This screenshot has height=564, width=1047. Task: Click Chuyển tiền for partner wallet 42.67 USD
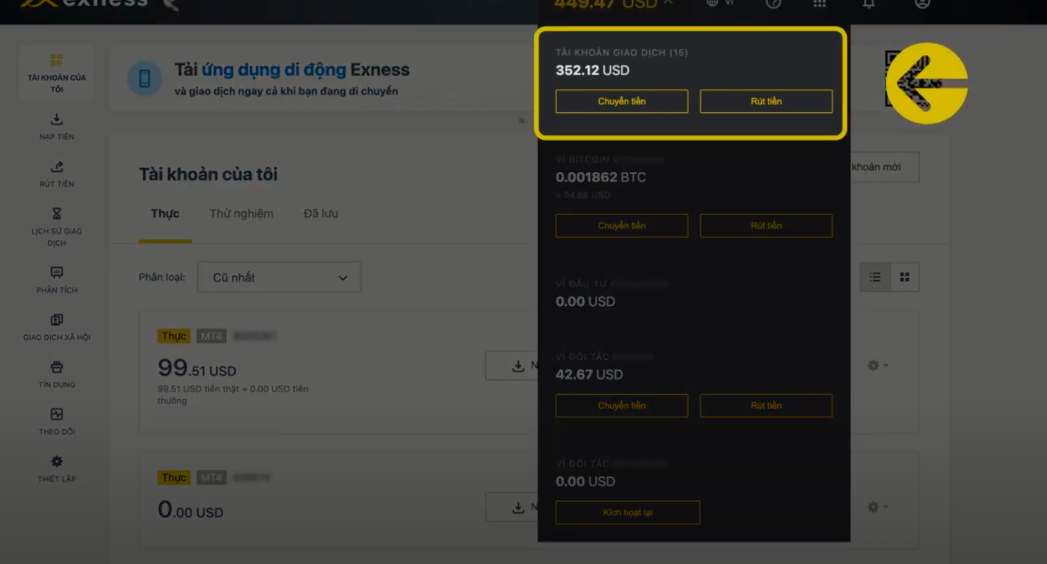[x=622, y=406]
